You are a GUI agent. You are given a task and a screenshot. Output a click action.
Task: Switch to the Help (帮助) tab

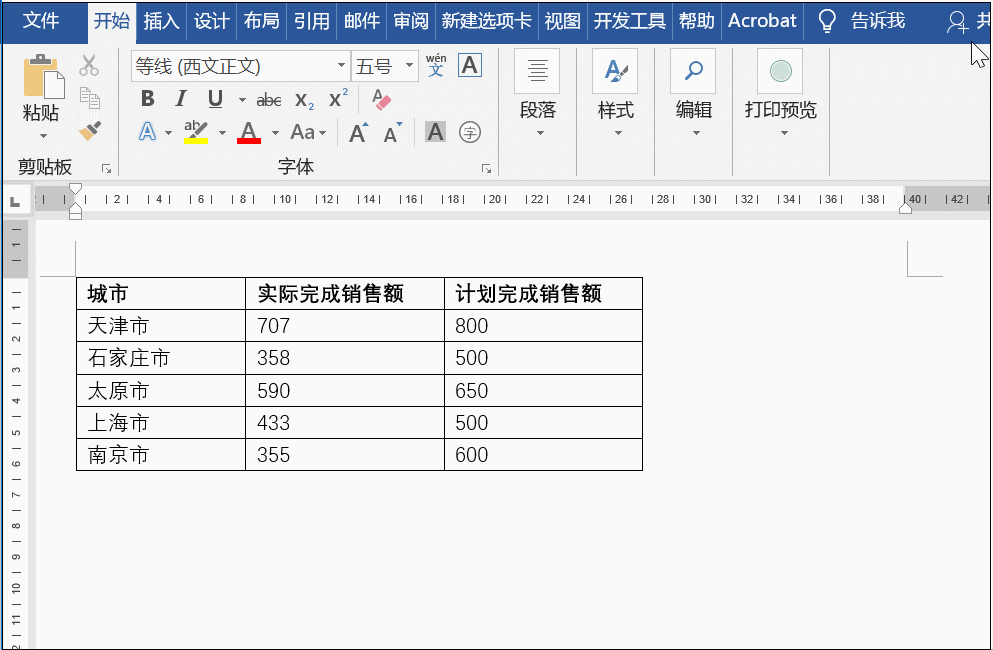coord(697,21)
